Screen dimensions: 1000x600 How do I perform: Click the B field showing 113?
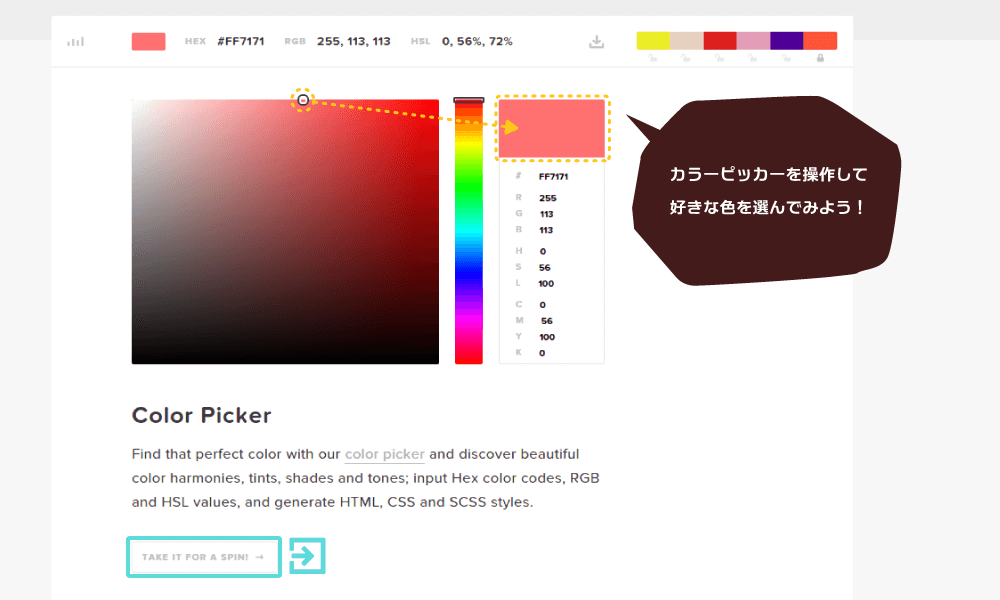pyautogui.click(x=546, y=230)
